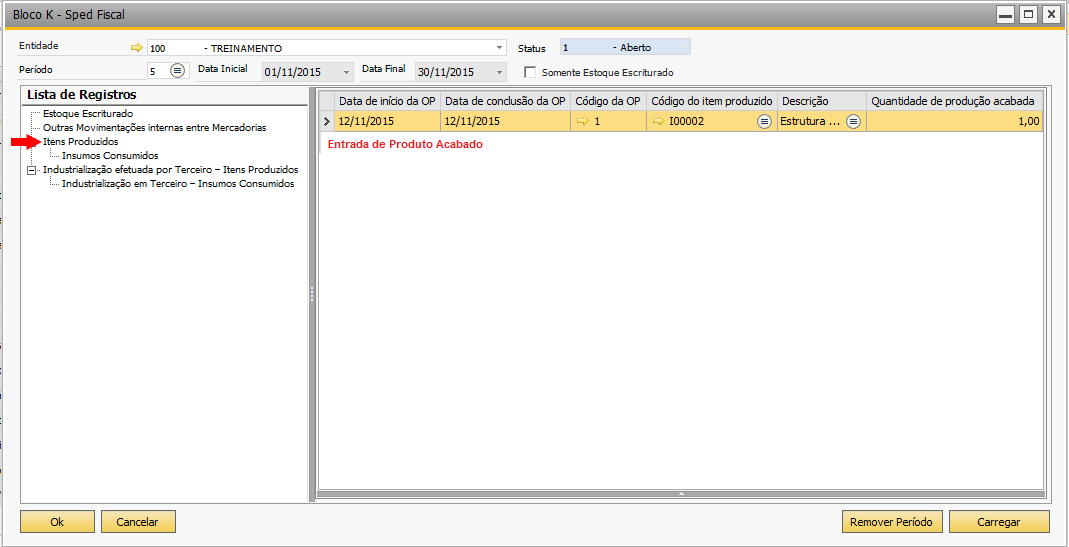Viewport: 1069px width, 547px height.
Task: Expand the bottom panel splitter arrow
Action: point(680,492)
